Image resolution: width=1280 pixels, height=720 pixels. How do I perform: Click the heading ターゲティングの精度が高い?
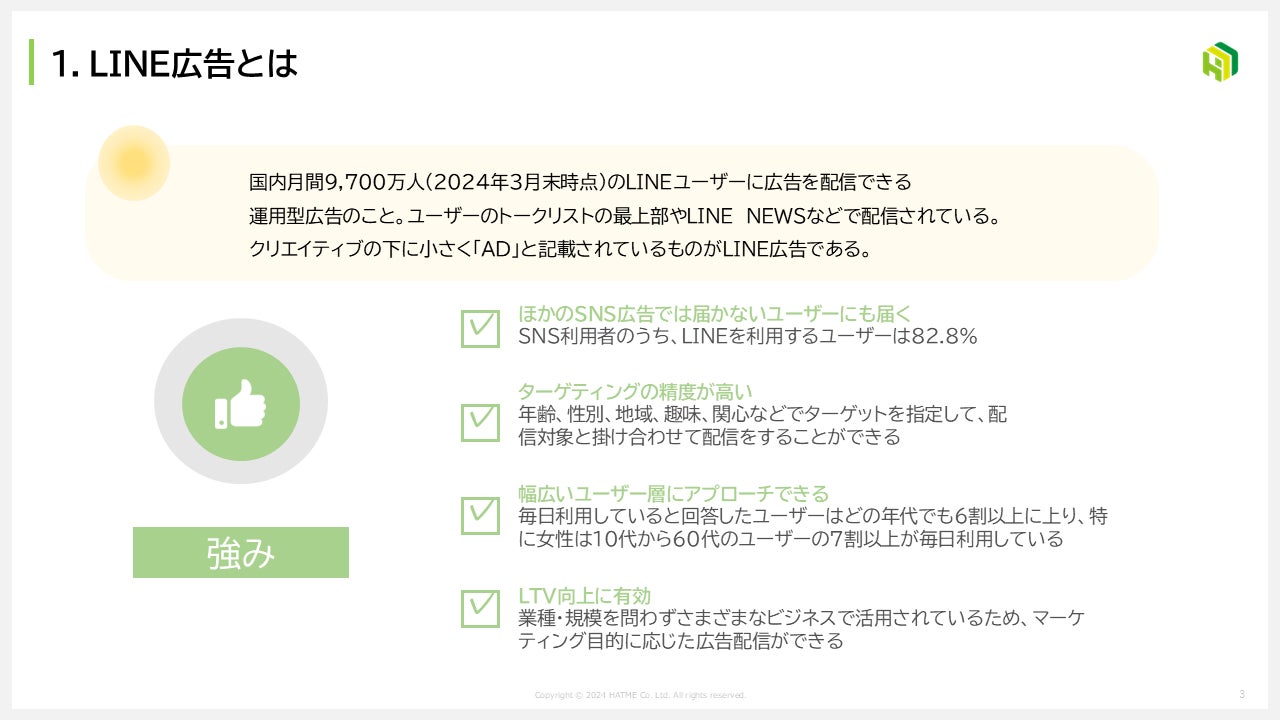(634, 391)
